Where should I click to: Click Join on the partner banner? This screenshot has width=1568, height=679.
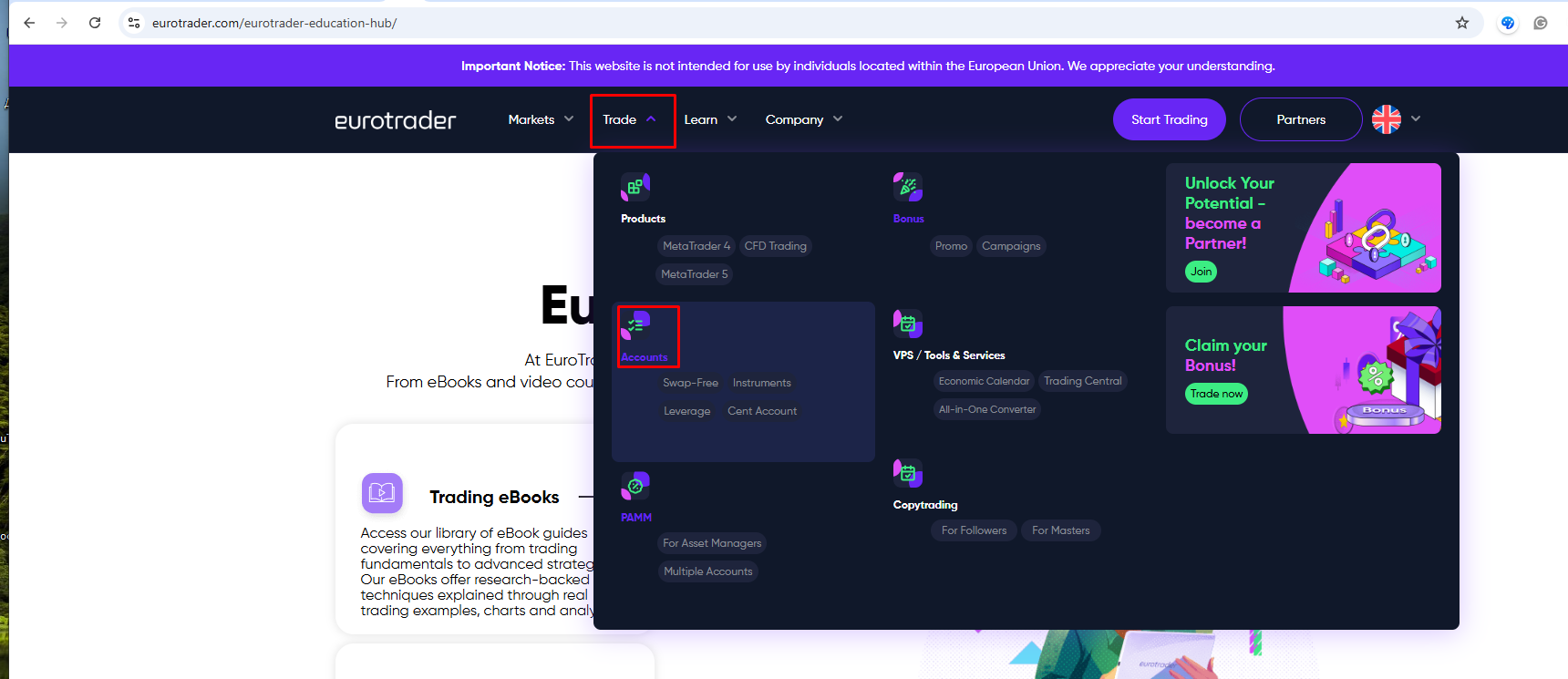1202,272
